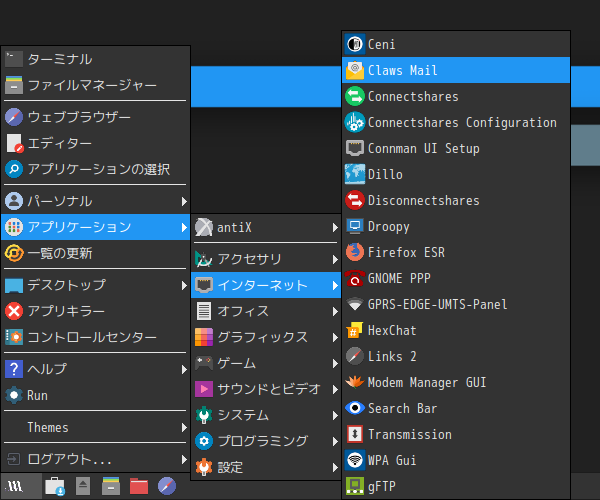Click the Droopy monitor icon
The image size is (600, 500).
[355, 226]
